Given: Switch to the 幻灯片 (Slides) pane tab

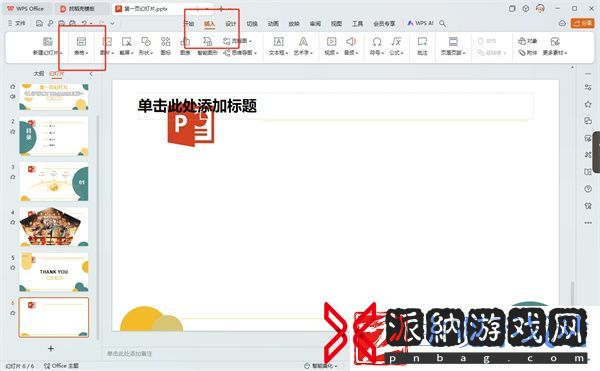Looking at the screenshot, I should click(56, 73).
